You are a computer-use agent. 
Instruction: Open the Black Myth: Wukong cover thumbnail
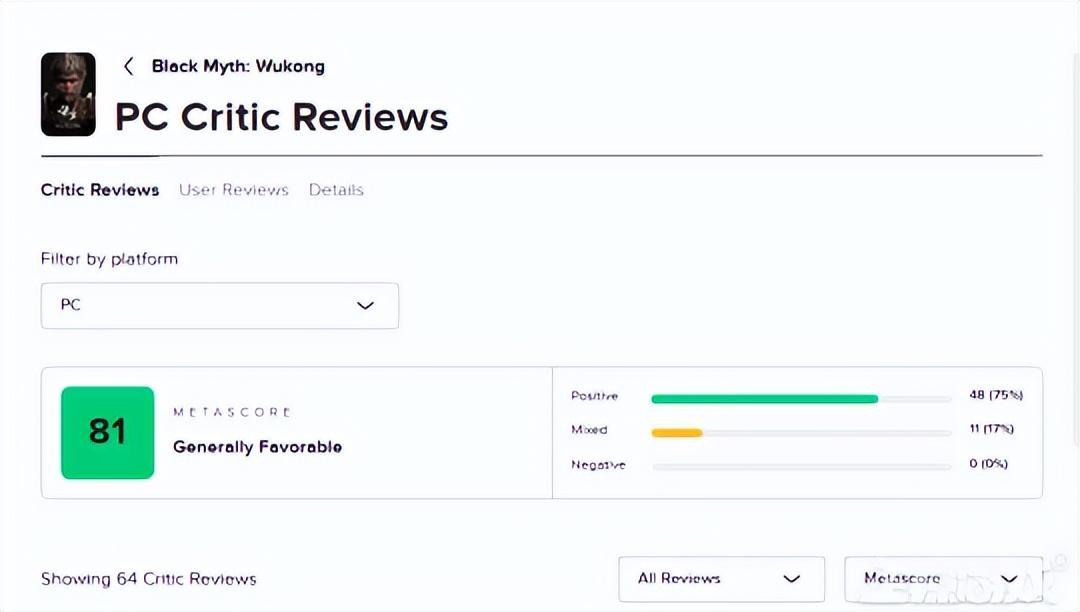68,94
